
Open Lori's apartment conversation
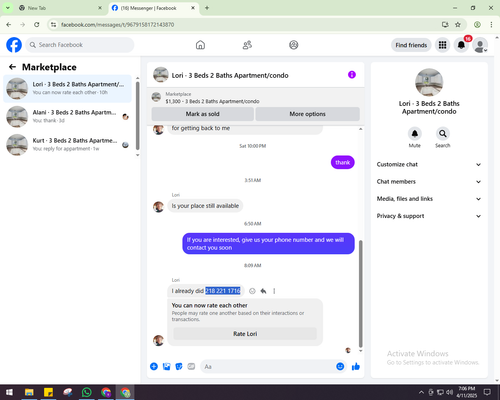pyautogui.click(x=67, y=88)
